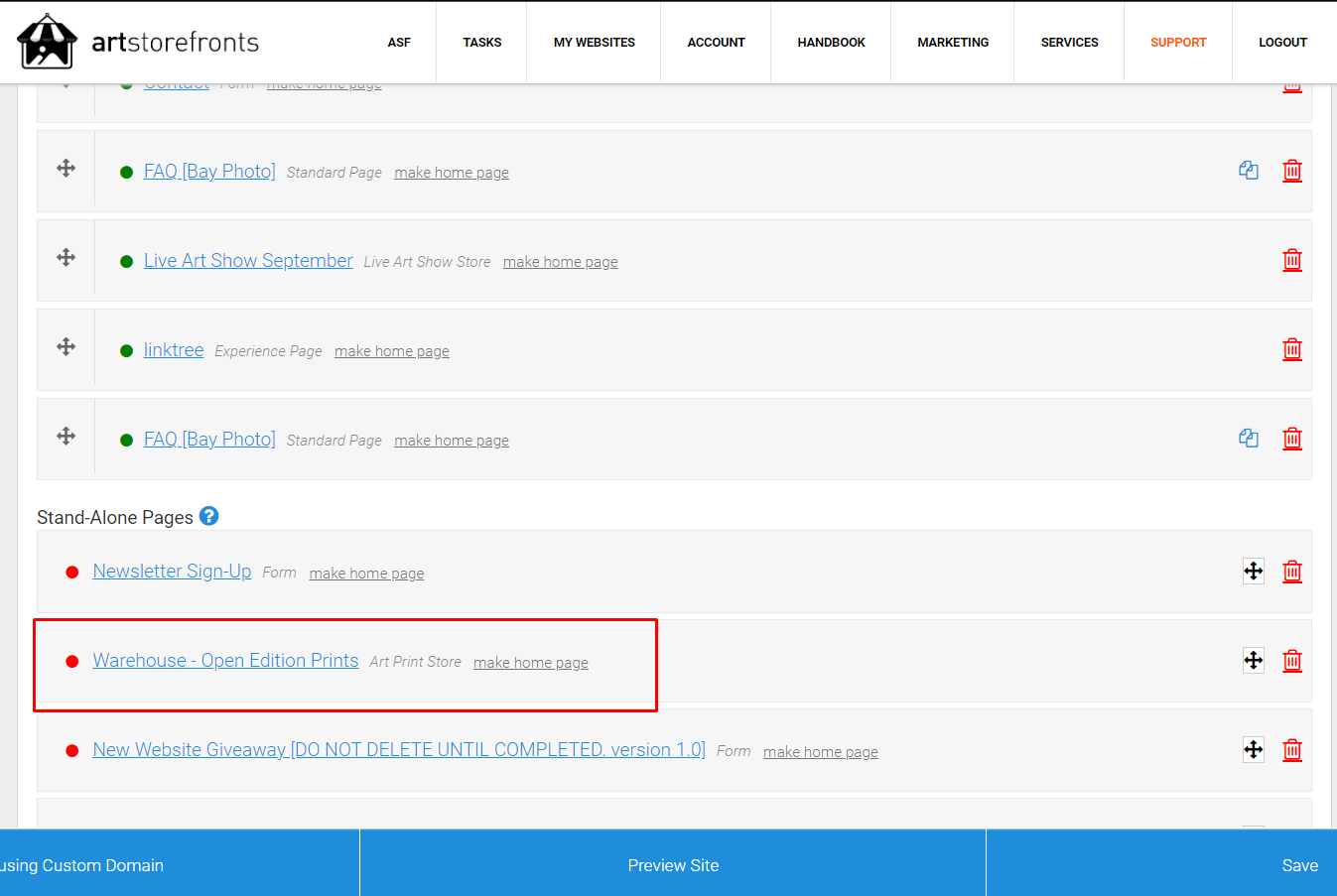Viewport: 1337px width, 896px height.
Task: Click trash icon for linktree page
Action: (x=1292, y=349)
